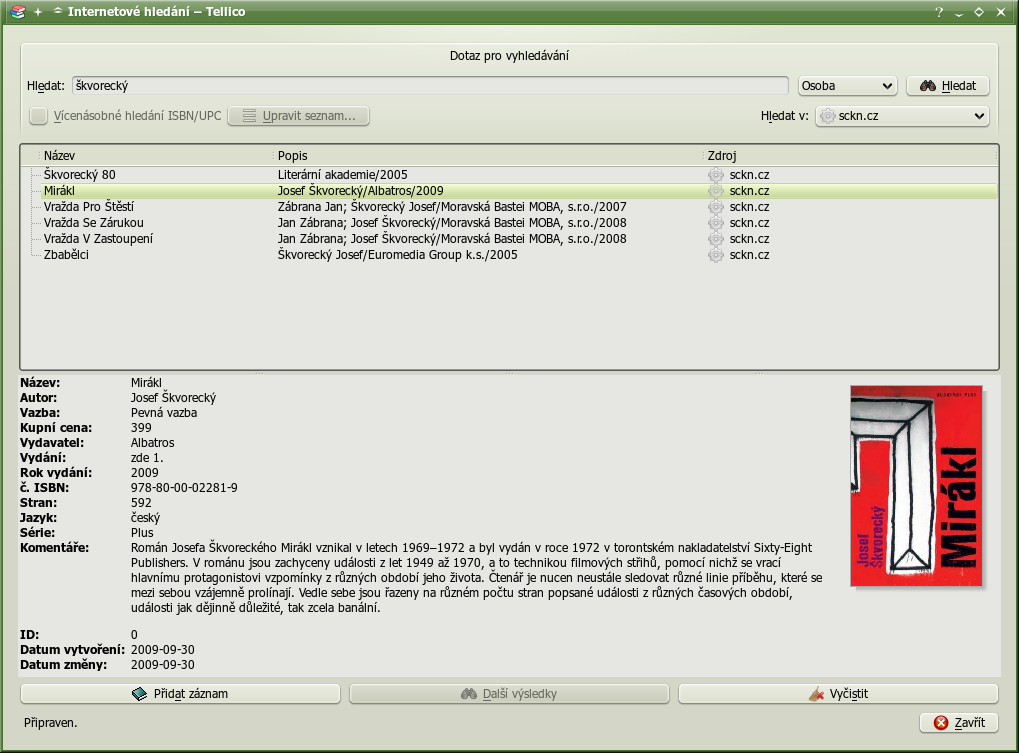
Task: Click source gear icon in Škvorecký 80 row
Action: [716, 175]
